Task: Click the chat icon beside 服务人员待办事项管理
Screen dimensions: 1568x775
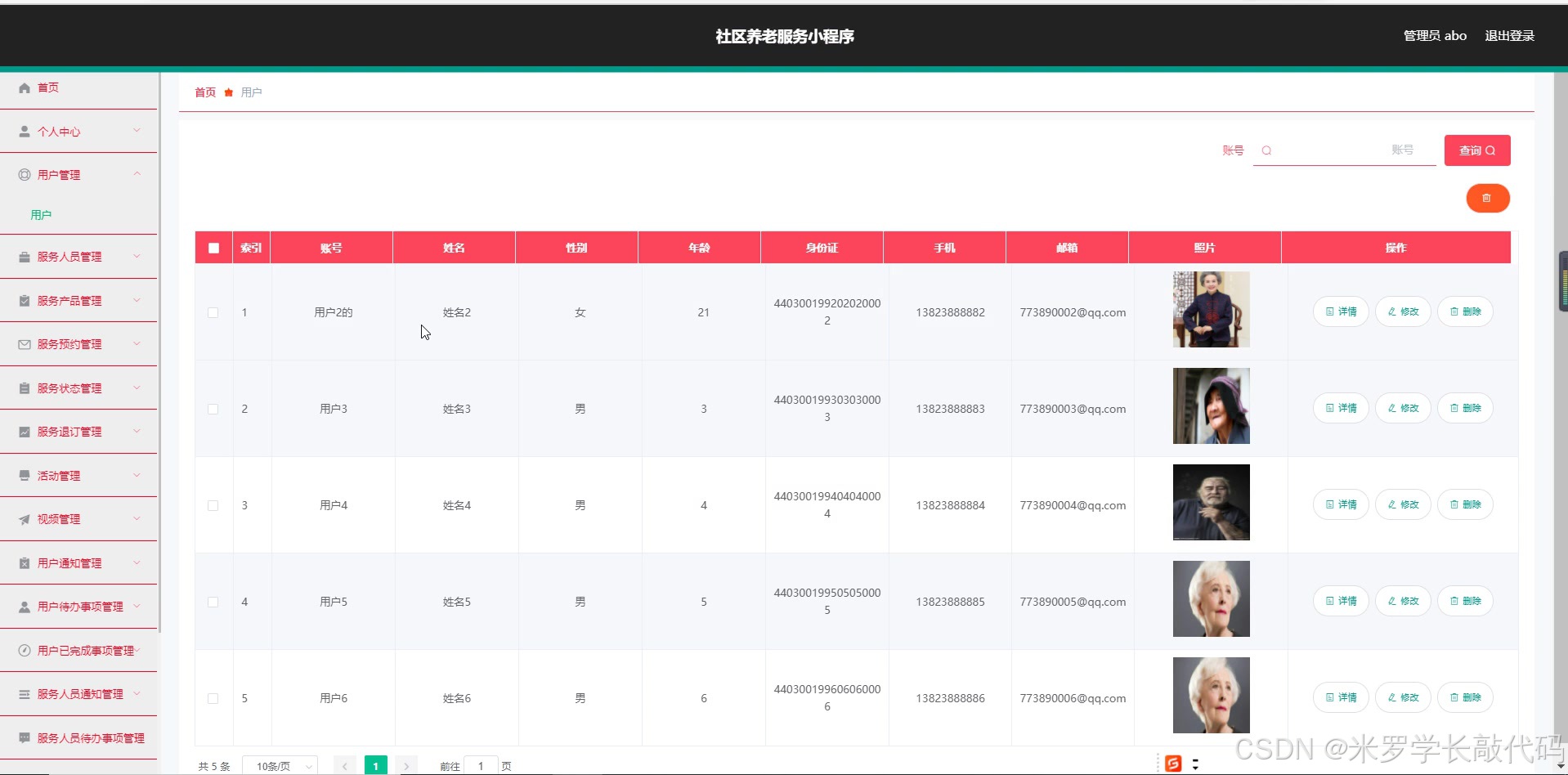Action: tap(25, 737)
